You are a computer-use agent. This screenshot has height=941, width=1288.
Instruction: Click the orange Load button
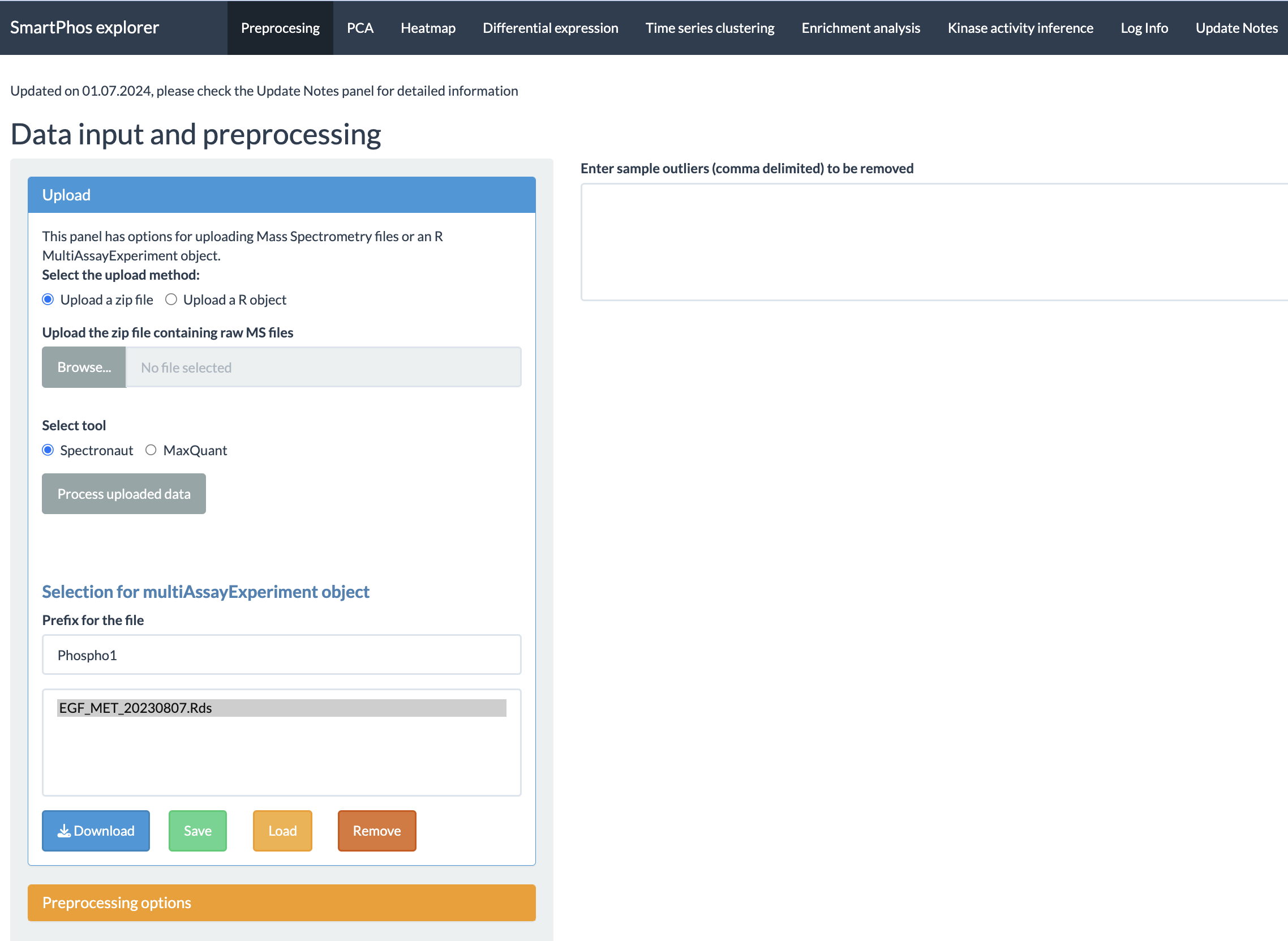point(282,831)
